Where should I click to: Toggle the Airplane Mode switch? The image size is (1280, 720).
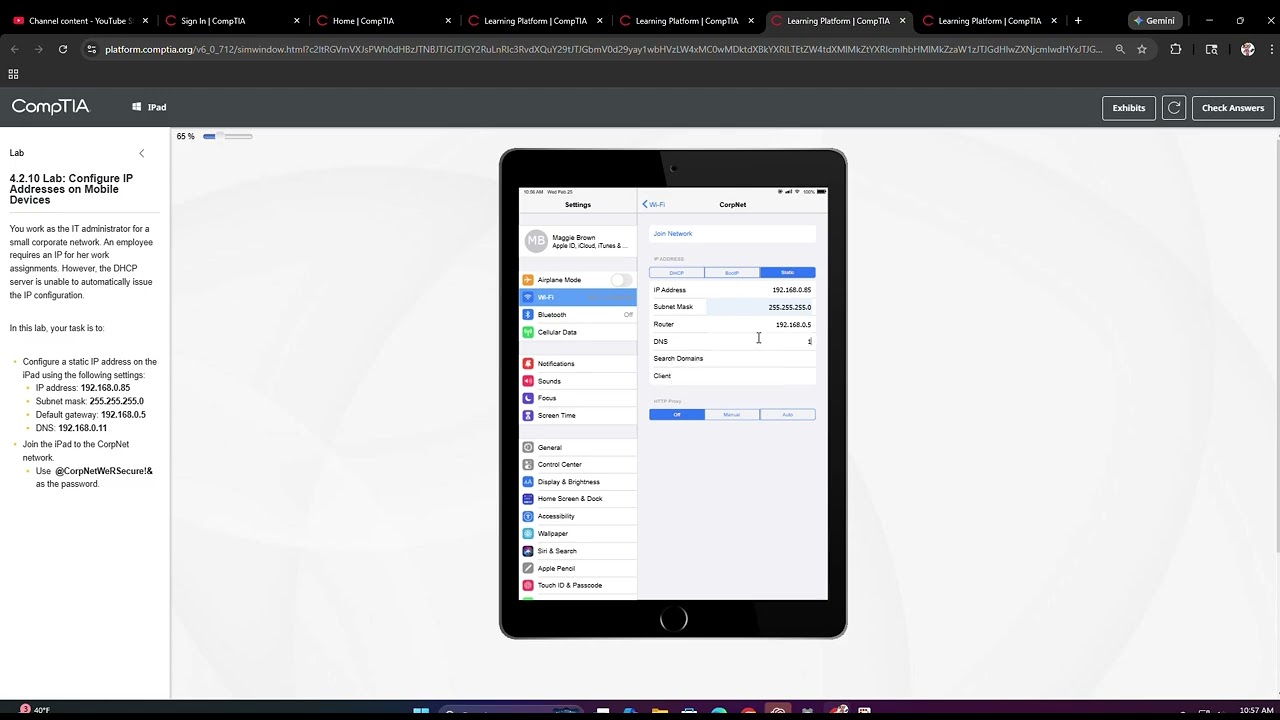(621, 280)
